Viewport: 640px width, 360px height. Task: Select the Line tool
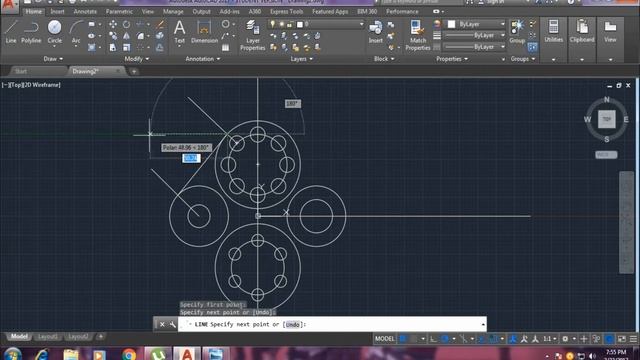click(11, 32)
